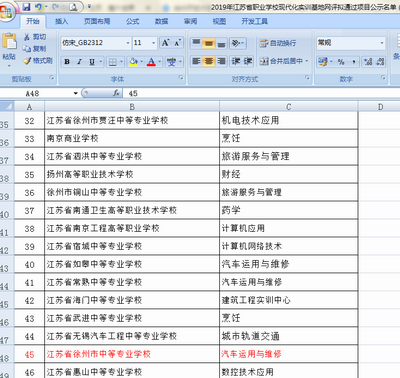Expand the font size dropdown
400x378 pixels.
(154, 43)
